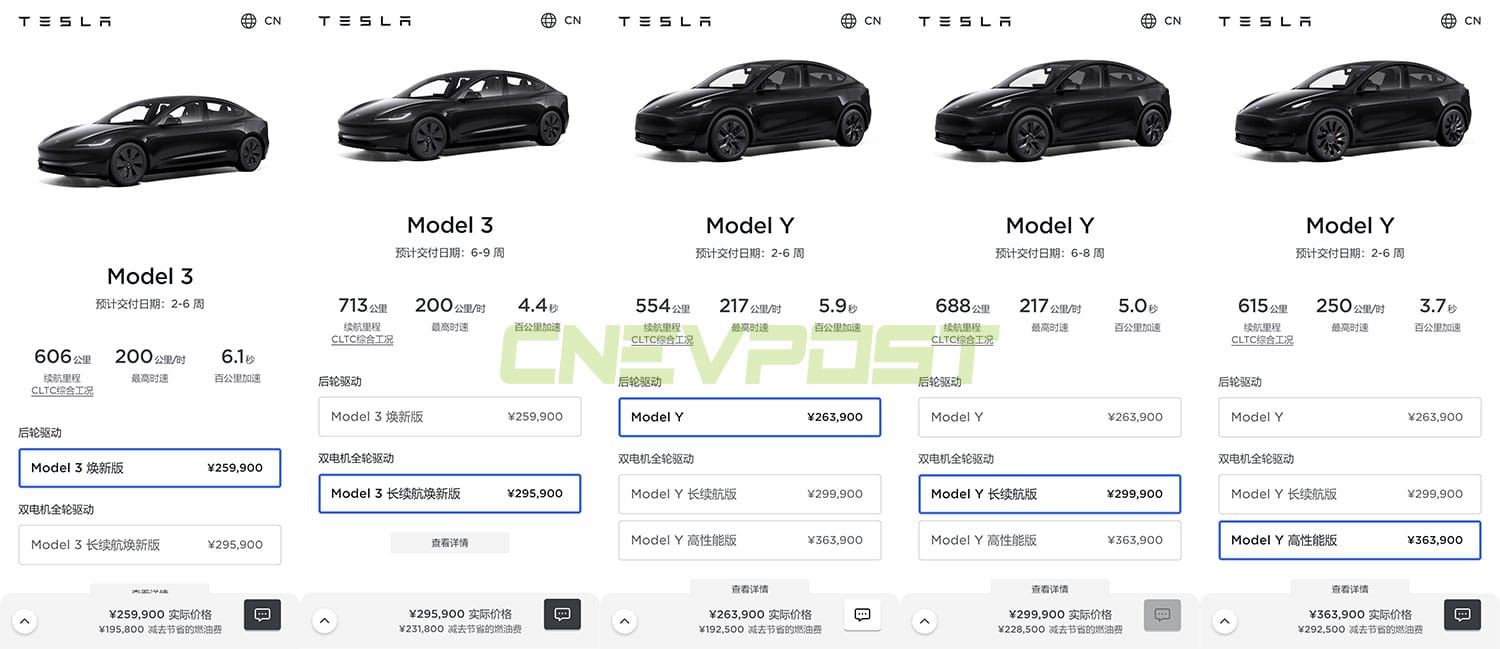Screen dimensions: 1500x649
Task: Click the Tesla wordmark above the middle Model Y
Action: tap(664, 20)
